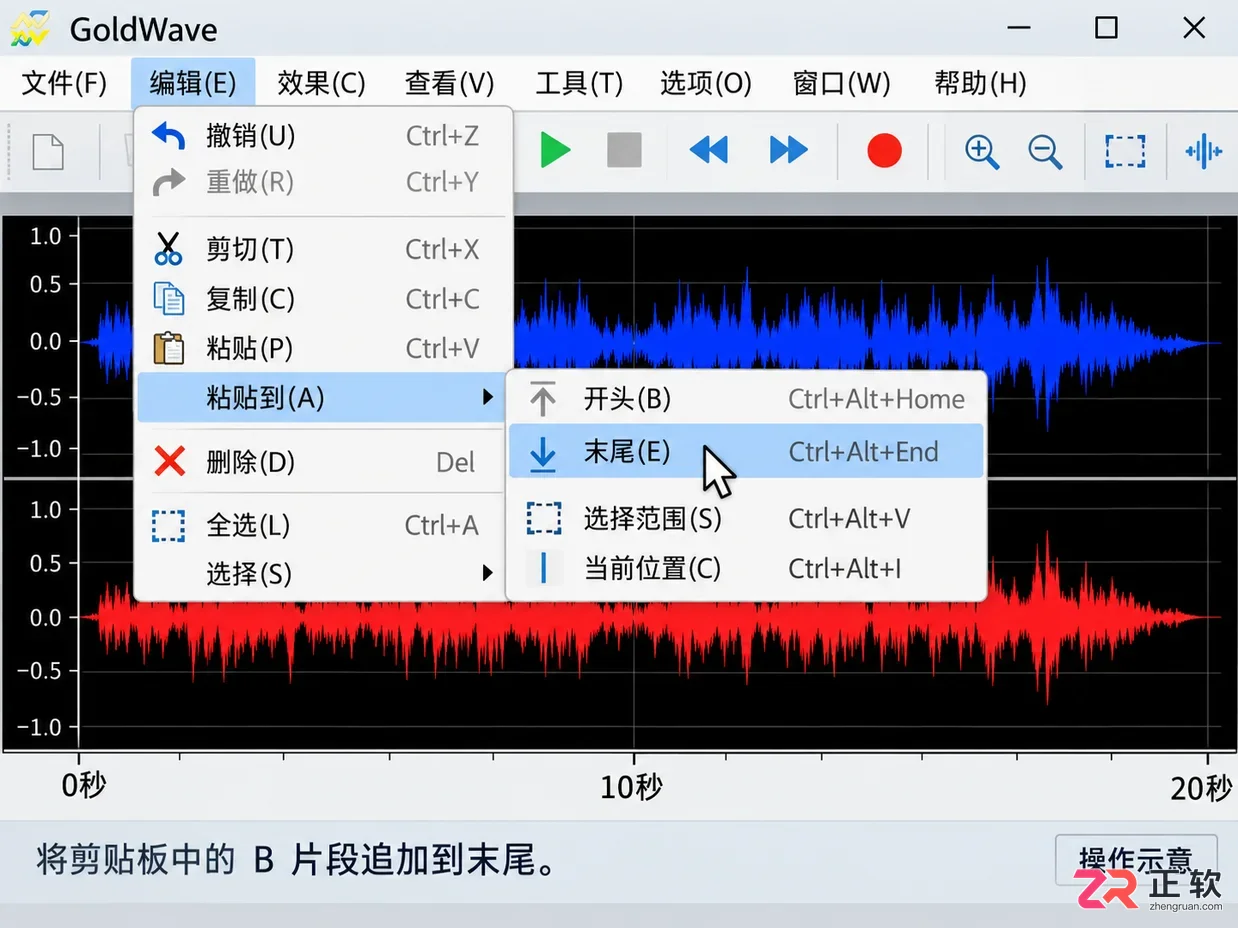The height and width of the screenshot is (928, 1238).
Task: Click the GoldWave app logo icon
Action: pos(29,28)
